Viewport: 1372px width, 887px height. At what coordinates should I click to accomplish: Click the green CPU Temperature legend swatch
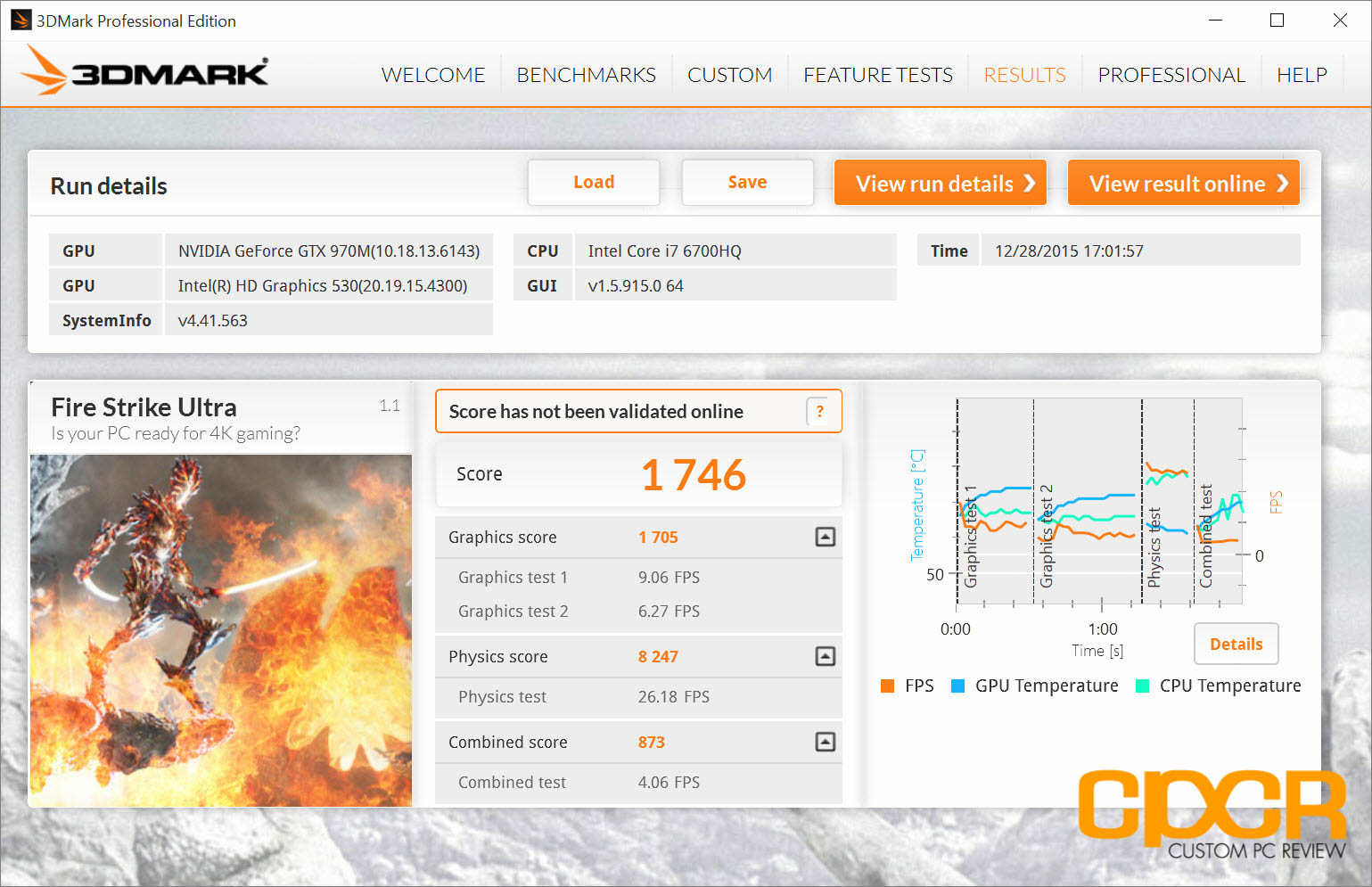(1142, 686)
